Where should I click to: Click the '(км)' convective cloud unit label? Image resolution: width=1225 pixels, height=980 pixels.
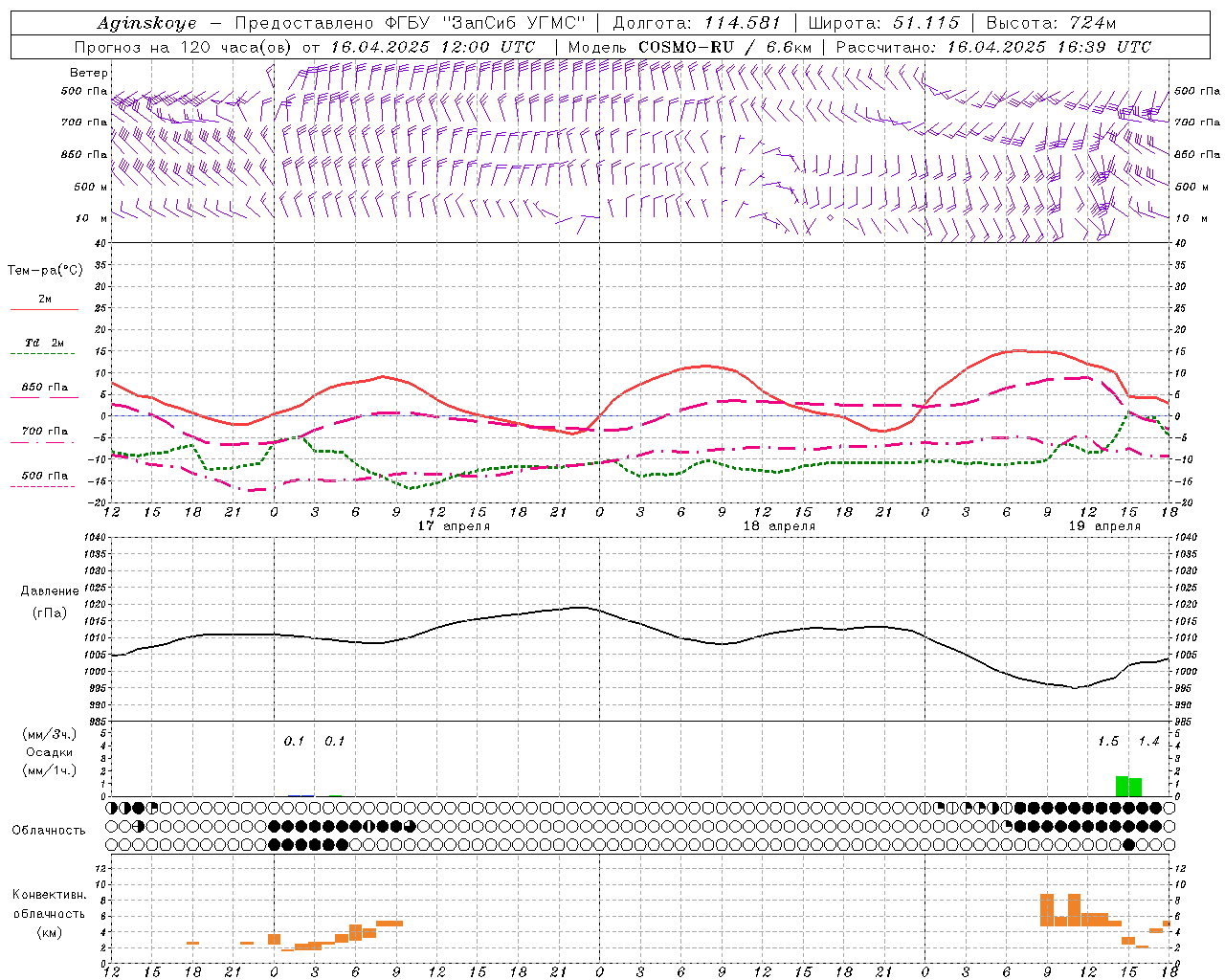click(50, 932)
